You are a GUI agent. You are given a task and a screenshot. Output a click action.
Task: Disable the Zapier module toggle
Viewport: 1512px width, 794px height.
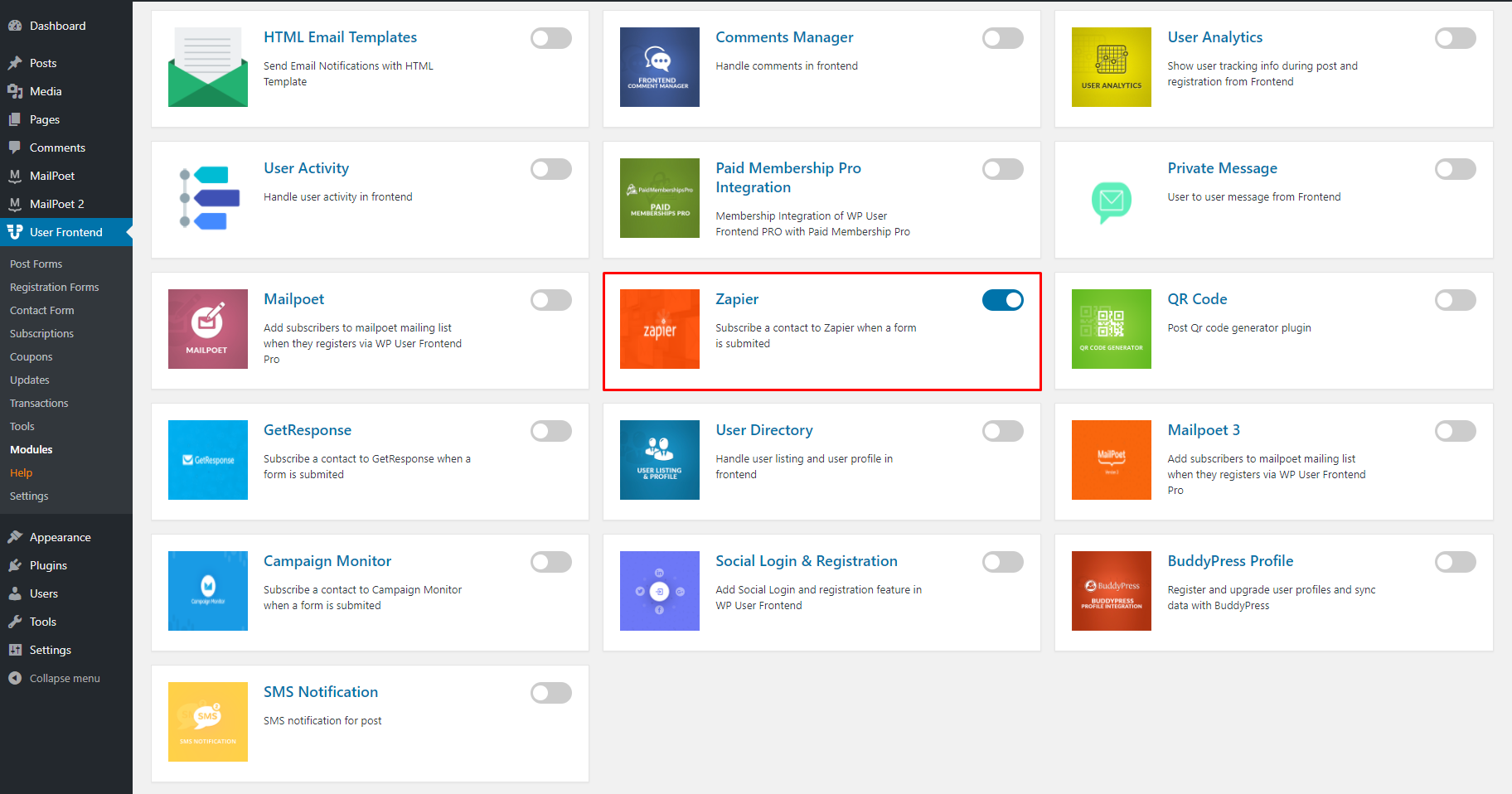[x=1002, y=300]
